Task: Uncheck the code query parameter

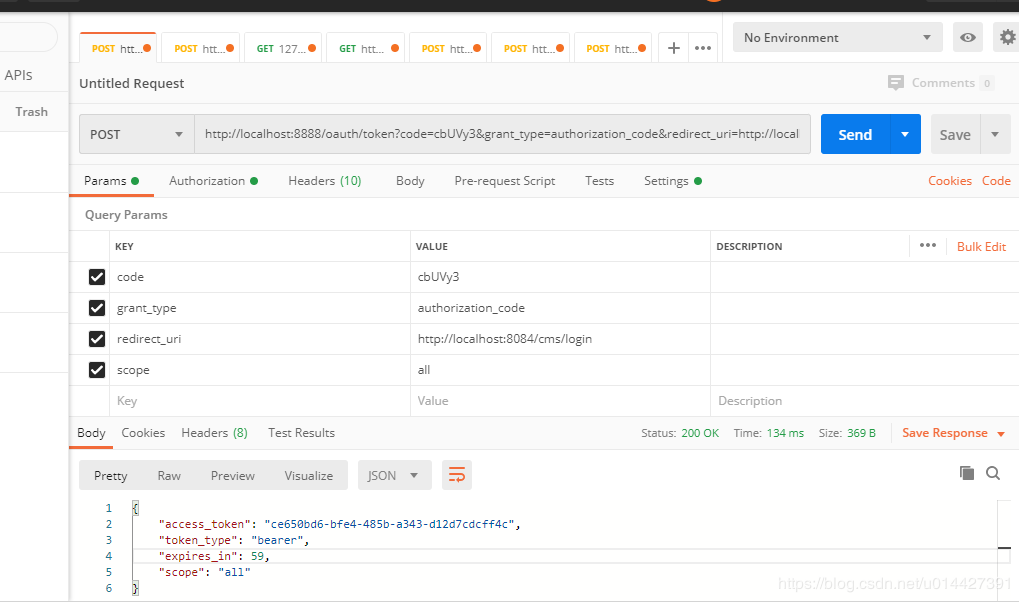Action: click(x=97, y=277)
